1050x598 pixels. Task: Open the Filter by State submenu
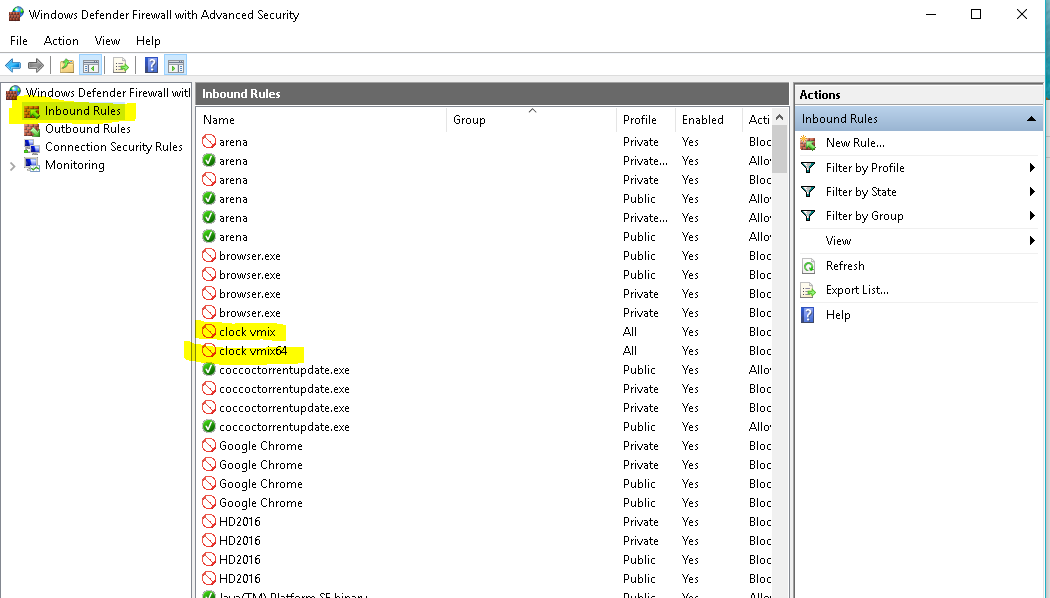tap(861, 192)
